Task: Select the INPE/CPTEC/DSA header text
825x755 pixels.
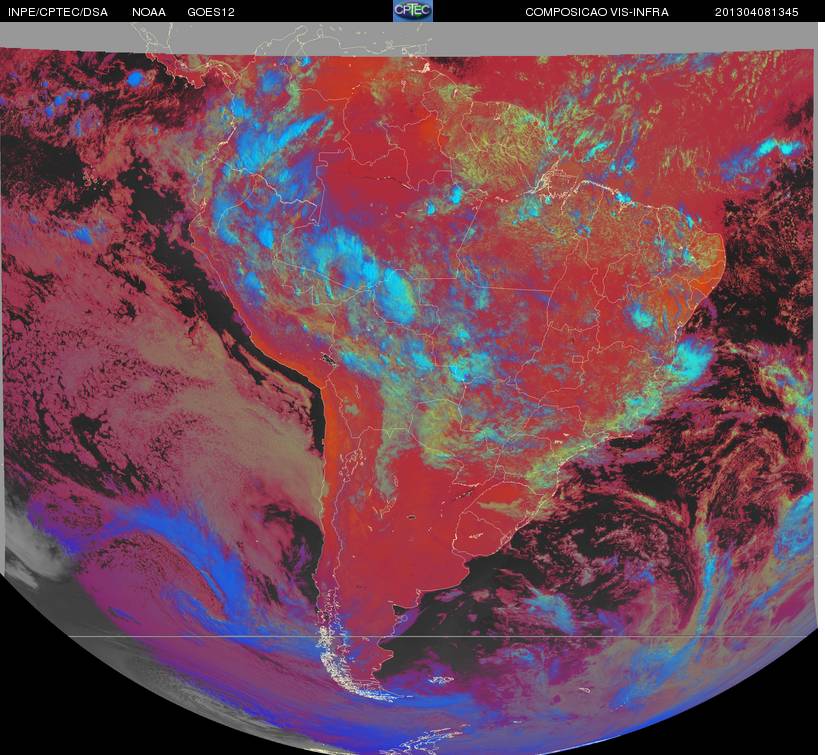Action: (58, 12)
